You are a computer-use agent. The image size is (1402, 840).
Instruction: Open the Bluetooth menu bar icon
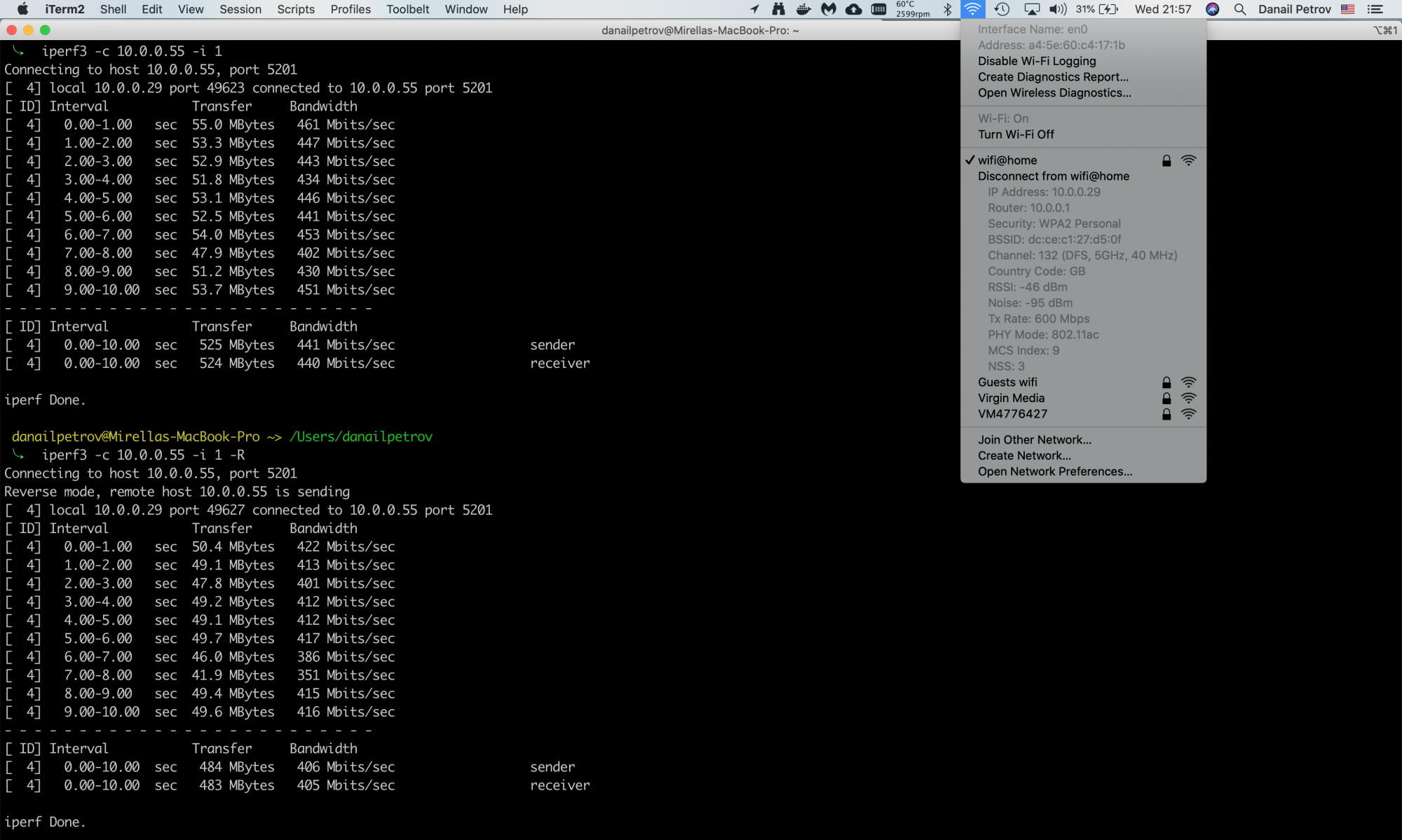pos(949,9)
